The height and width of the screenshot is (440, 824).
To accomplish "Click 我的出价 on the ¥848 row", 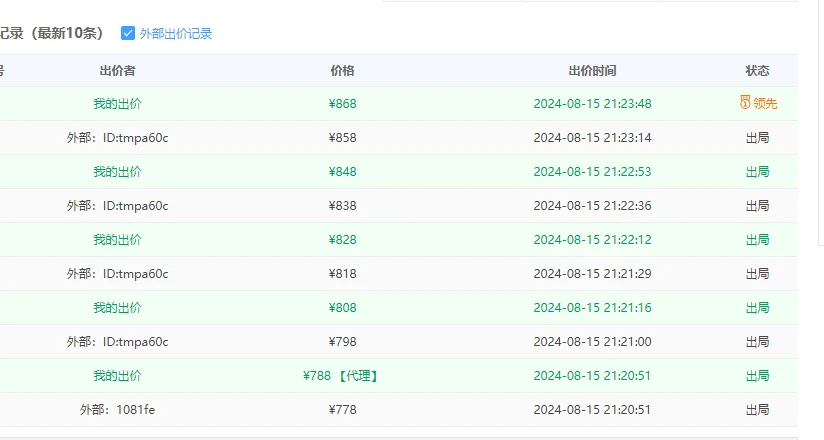I will pyautogui.click(x=117, y=172).
